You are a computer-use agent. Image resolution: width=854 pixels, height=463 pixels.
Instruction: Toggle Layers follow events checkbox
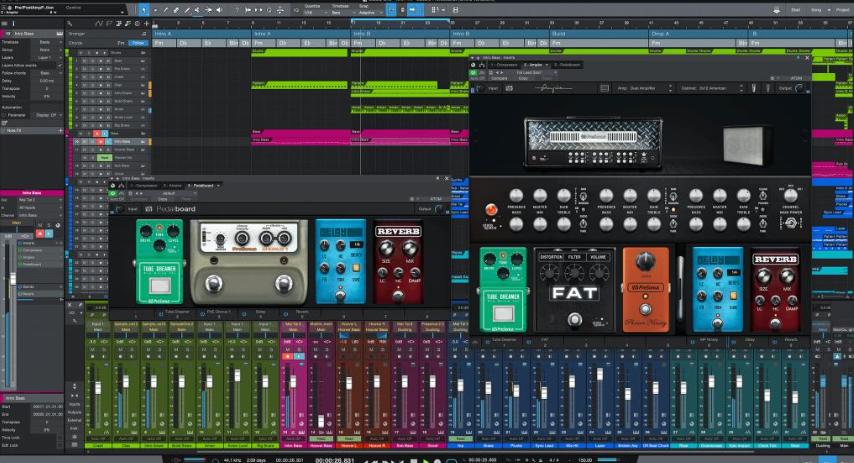coord(59,65)
